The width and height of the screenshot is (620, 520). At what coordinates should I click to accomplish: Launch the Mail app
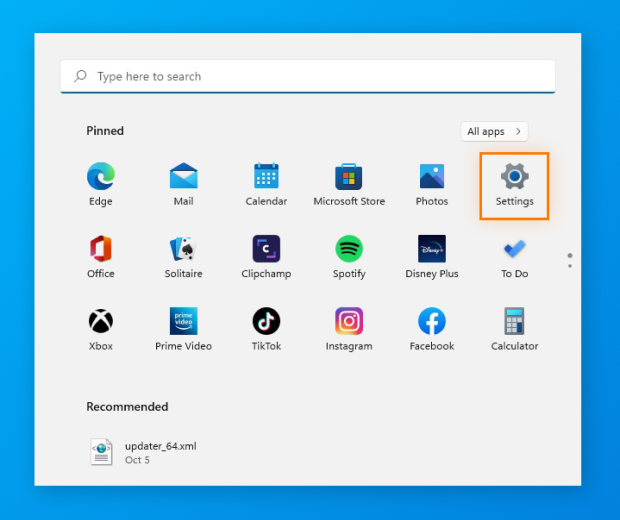183,178
